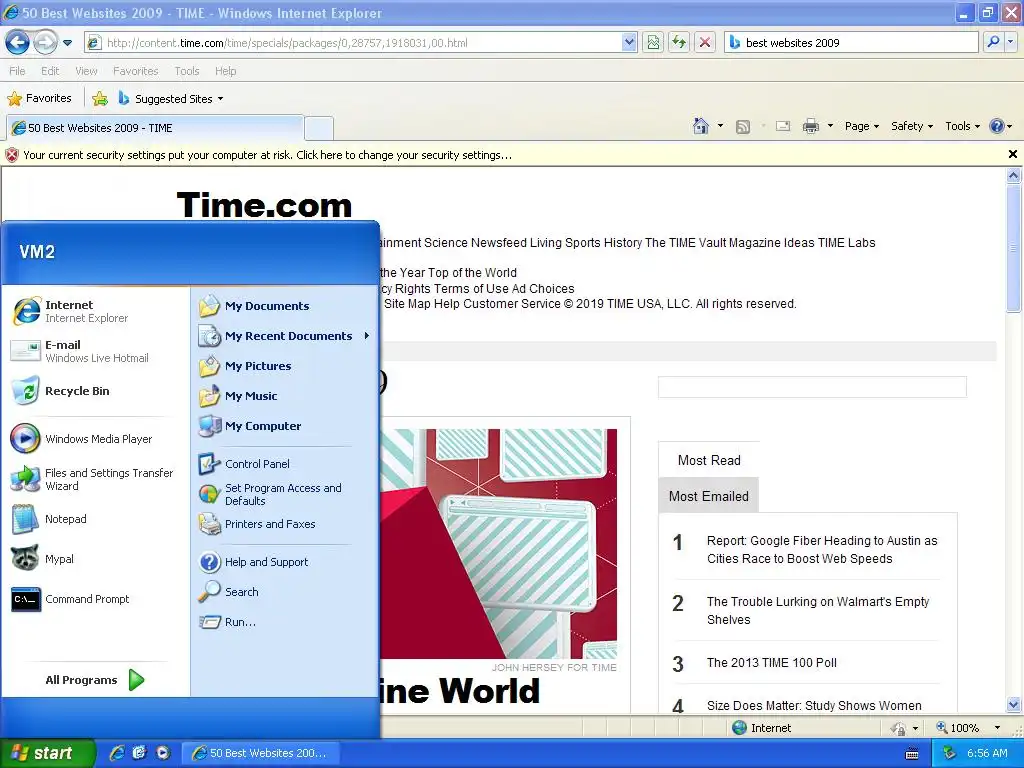The width and height of the screenshot is (1024, 768).
Task: Click the Favorites star button
Action: click(39, 99)
